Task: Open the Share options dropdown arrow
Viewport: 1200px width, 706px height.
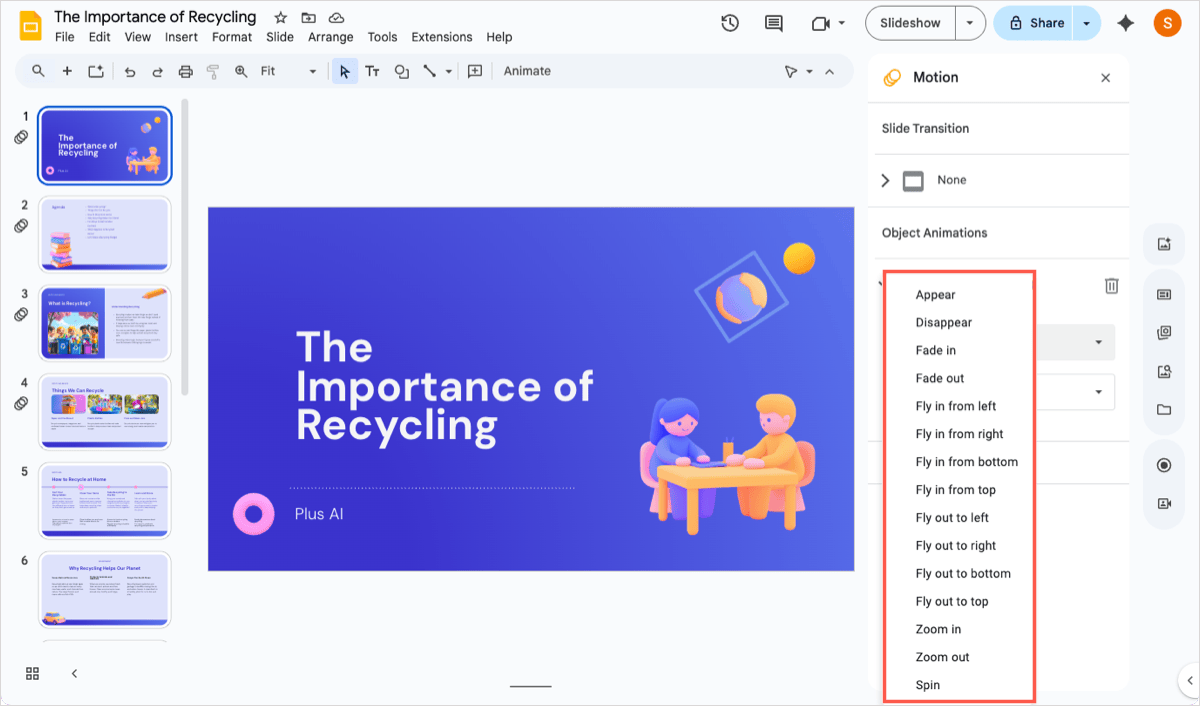Action: click(x=1087, y=23)
